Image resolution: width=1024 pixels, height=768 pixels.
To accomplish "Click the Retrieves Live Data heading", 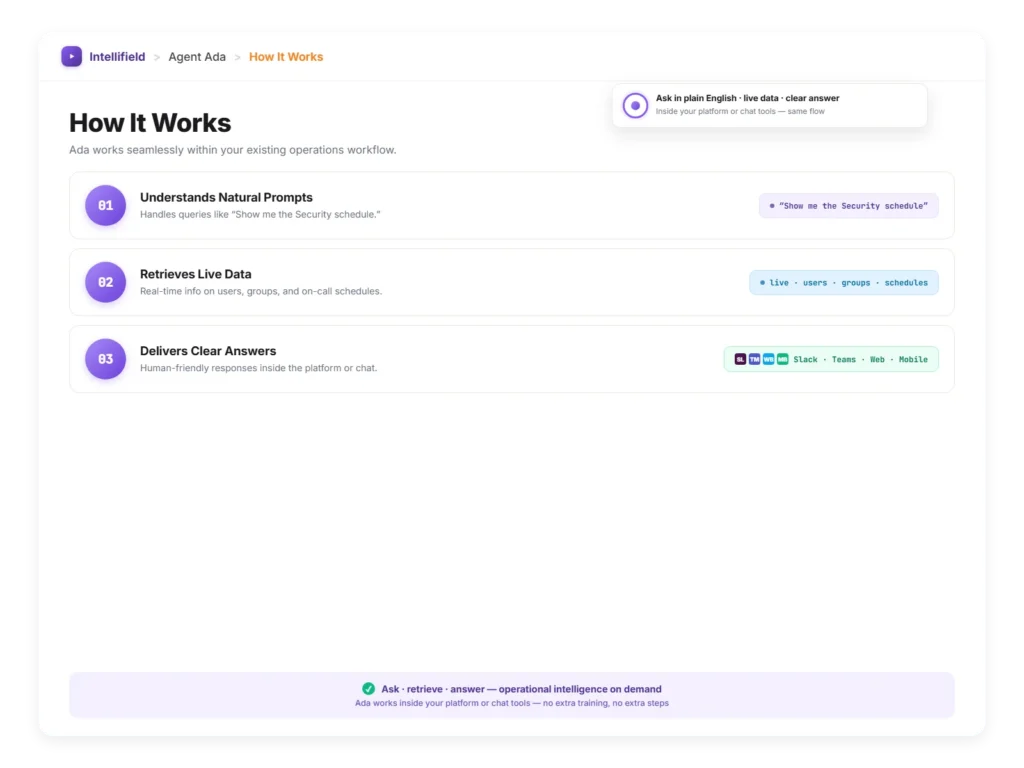I will click(195, 274).
